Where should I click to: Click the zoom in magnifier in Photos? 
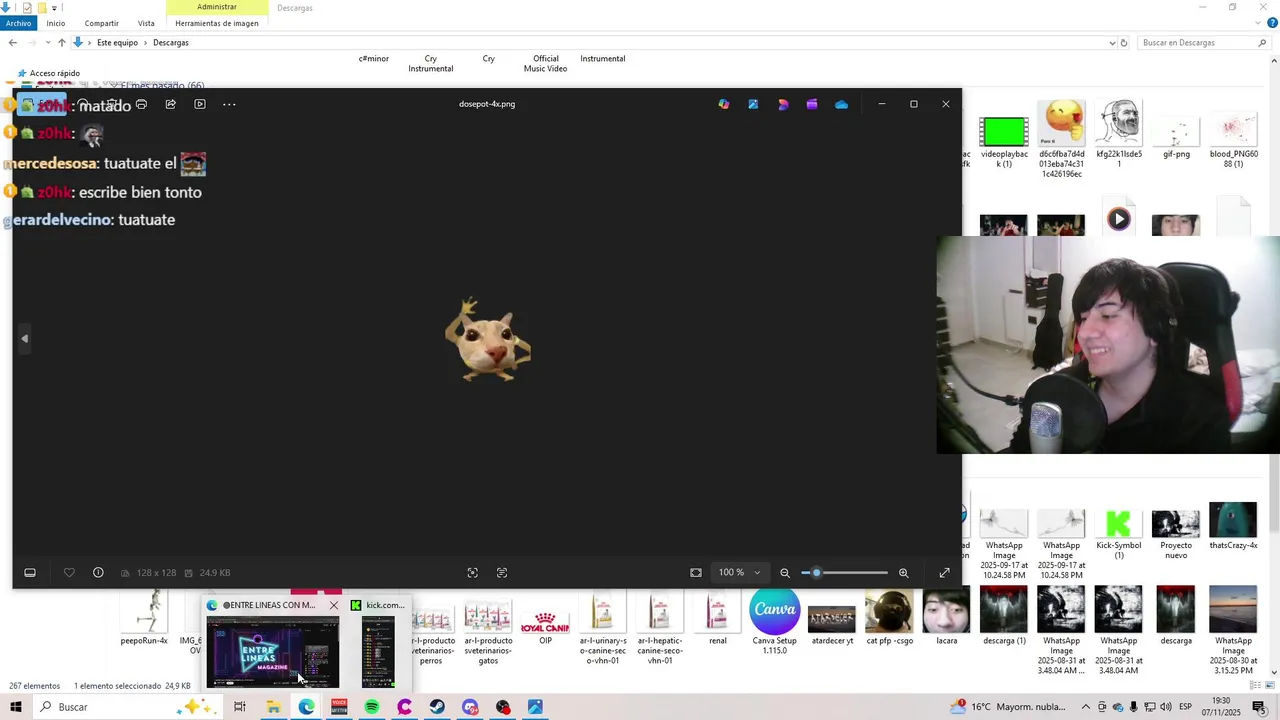pos(903,573)
